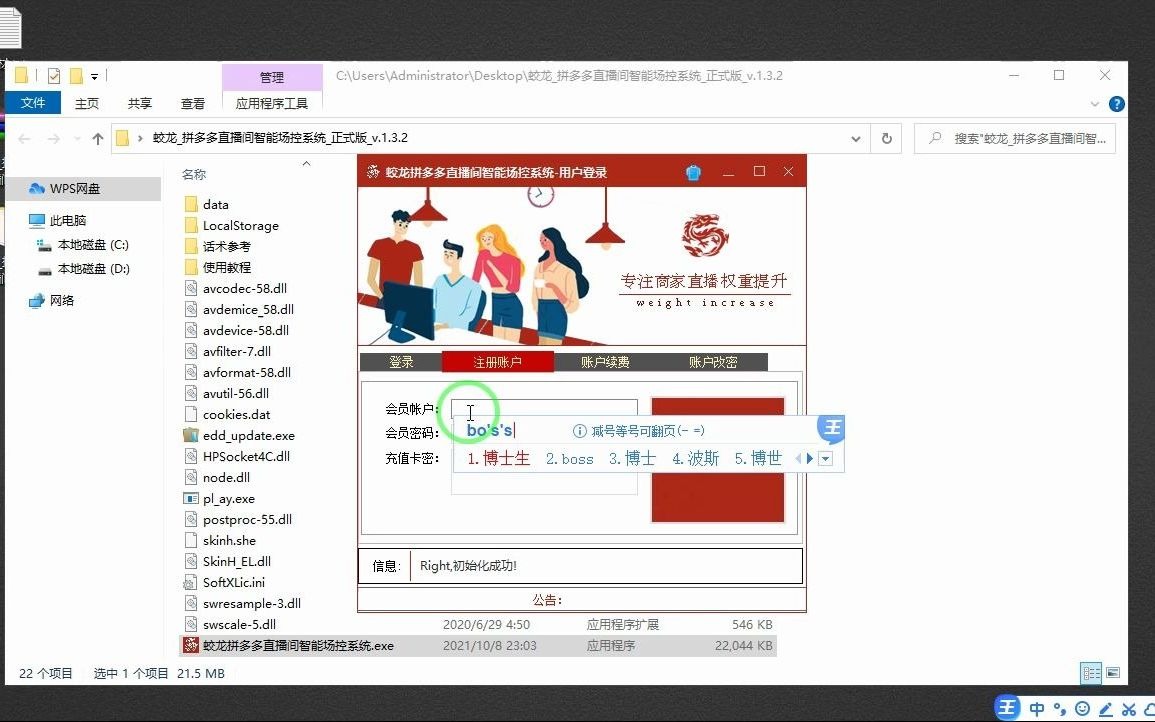Screen dimensions: 1155x722
Task: Switch to the 查看 ribbon tab
Action: click(x=192, y=103)
